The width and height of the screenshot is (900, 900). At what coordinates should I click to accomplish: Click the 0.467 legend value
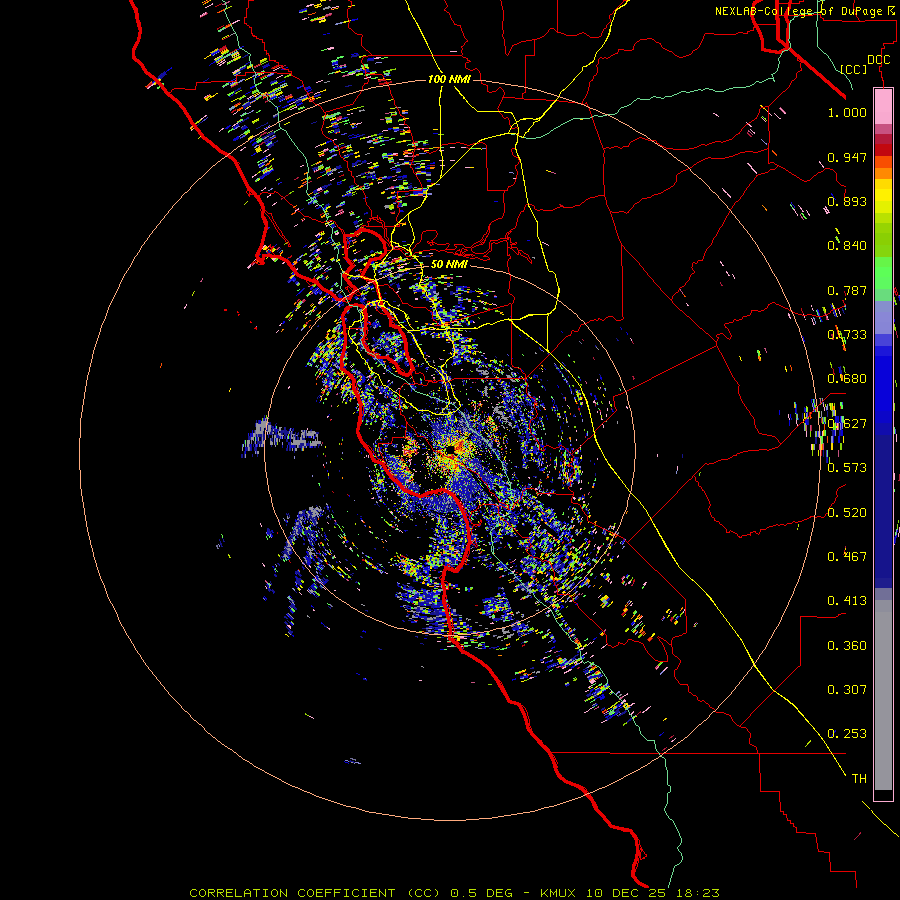click(x=847, y=557)
